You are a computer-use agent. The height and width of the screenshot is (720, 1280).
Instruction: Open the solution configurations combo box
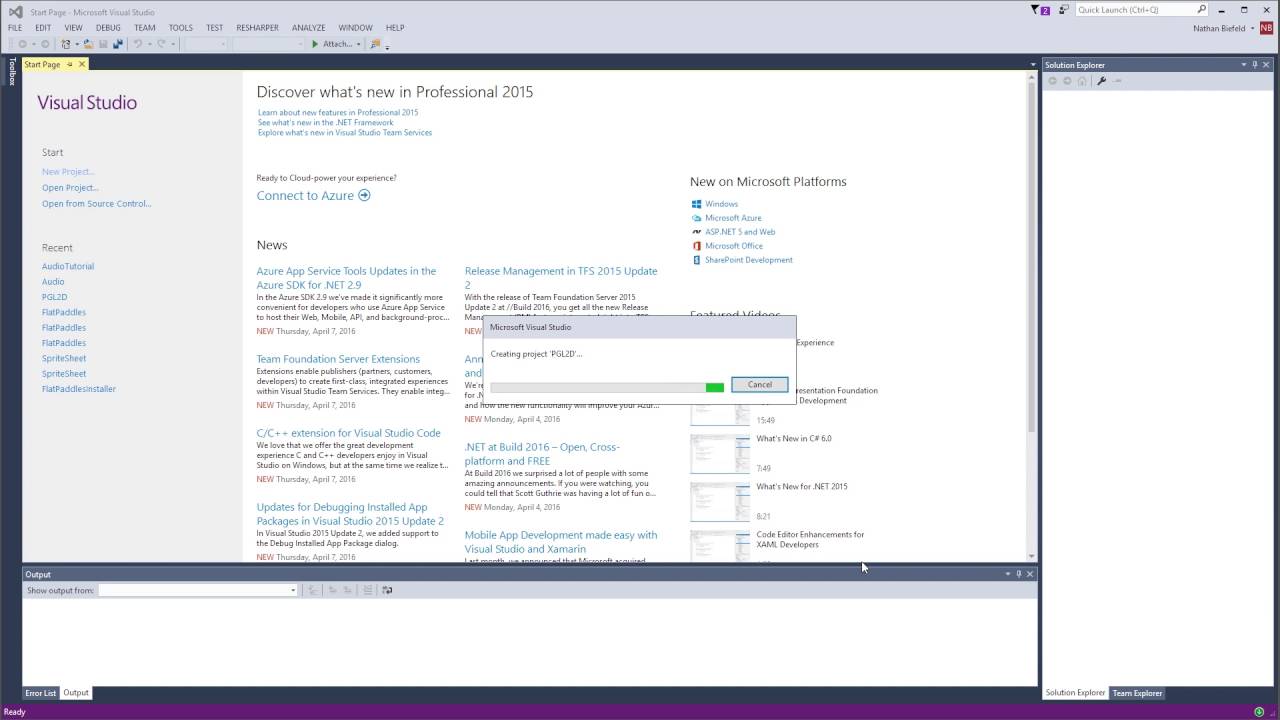pos(206,44)
